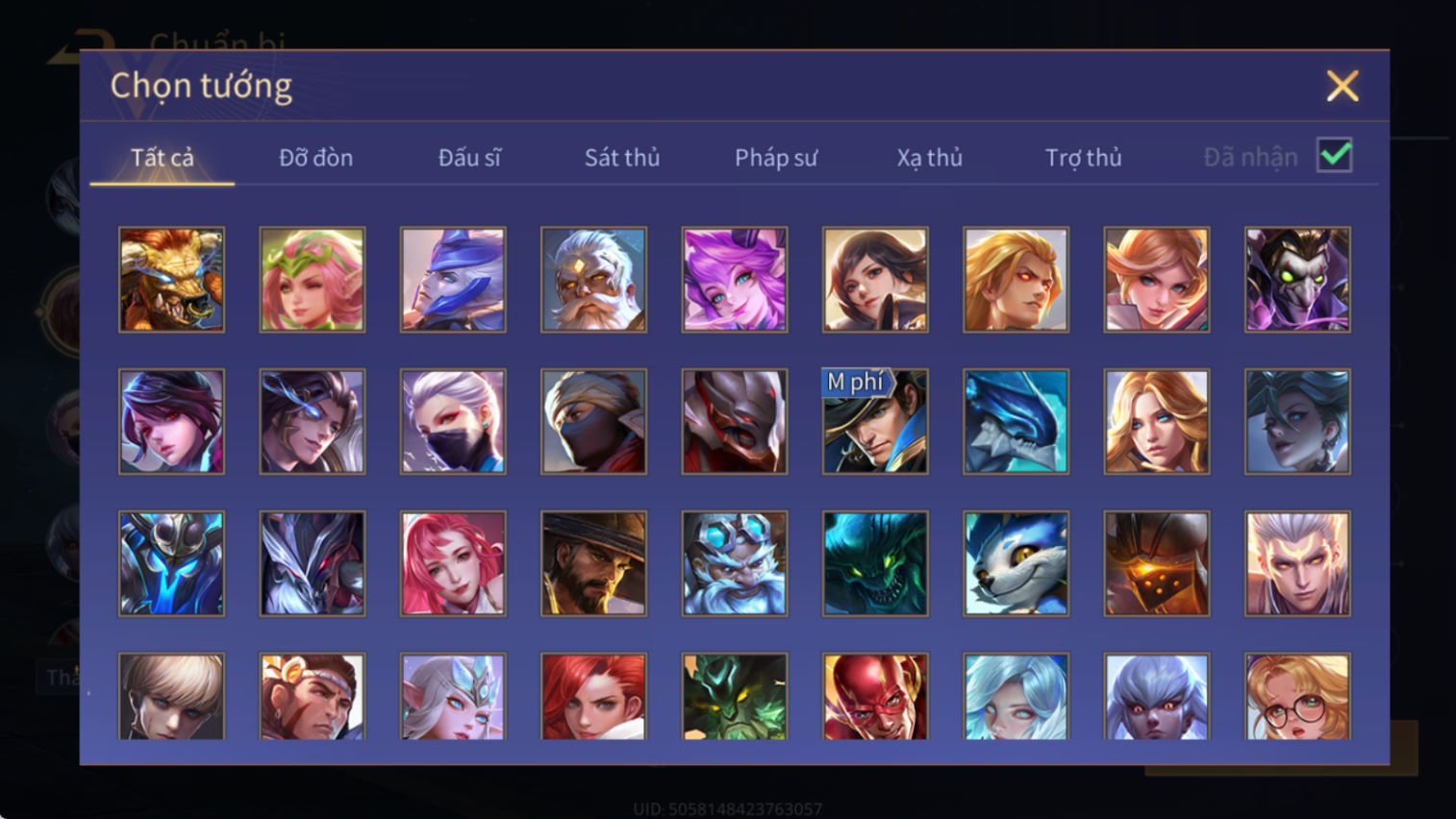
Task: Choose the red-masked Flash hero portrait
Action: point(875,696)
